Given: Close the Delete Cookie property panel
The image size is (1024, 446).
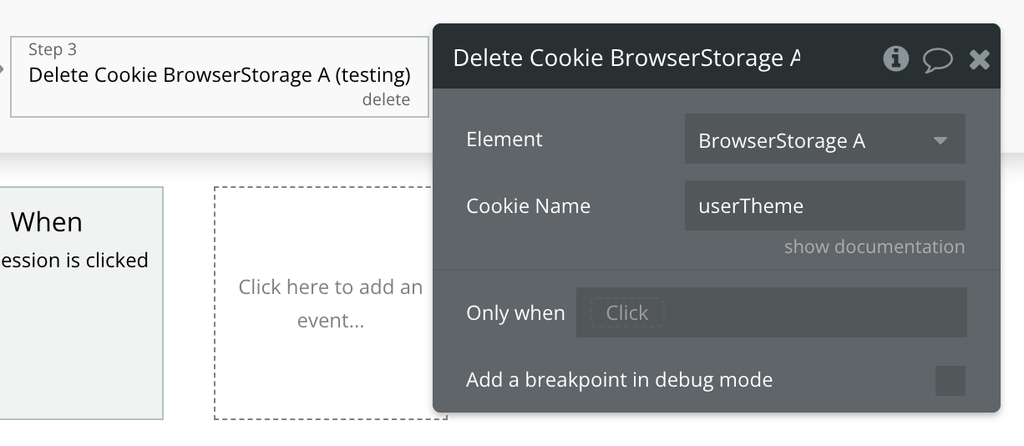Looking at the screenshot, I should coord(979,60).
